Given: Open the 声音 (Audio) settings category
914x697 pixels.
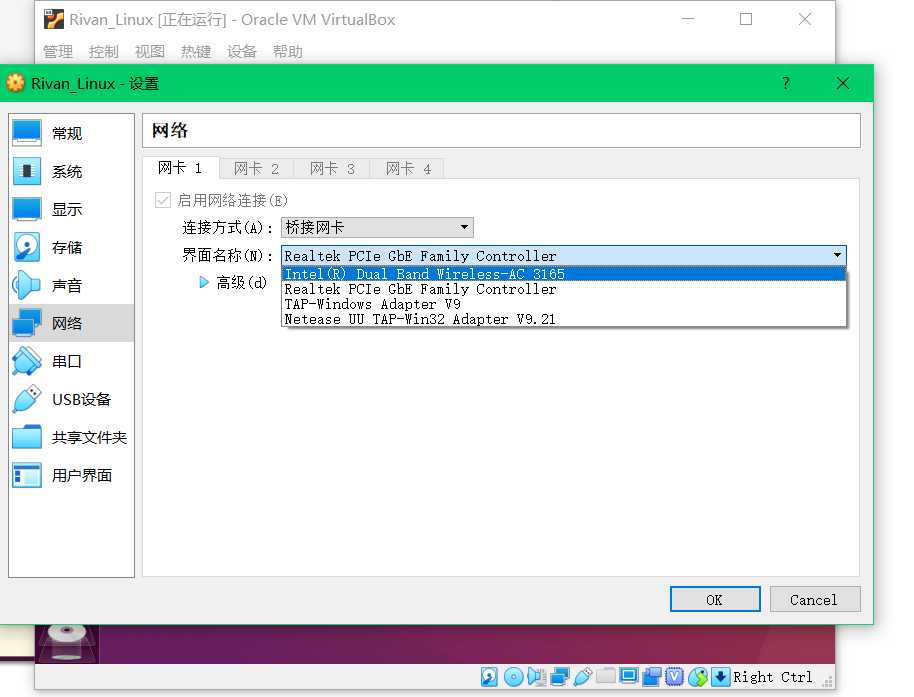Looking at the screenshot, I should click(71, 286).
